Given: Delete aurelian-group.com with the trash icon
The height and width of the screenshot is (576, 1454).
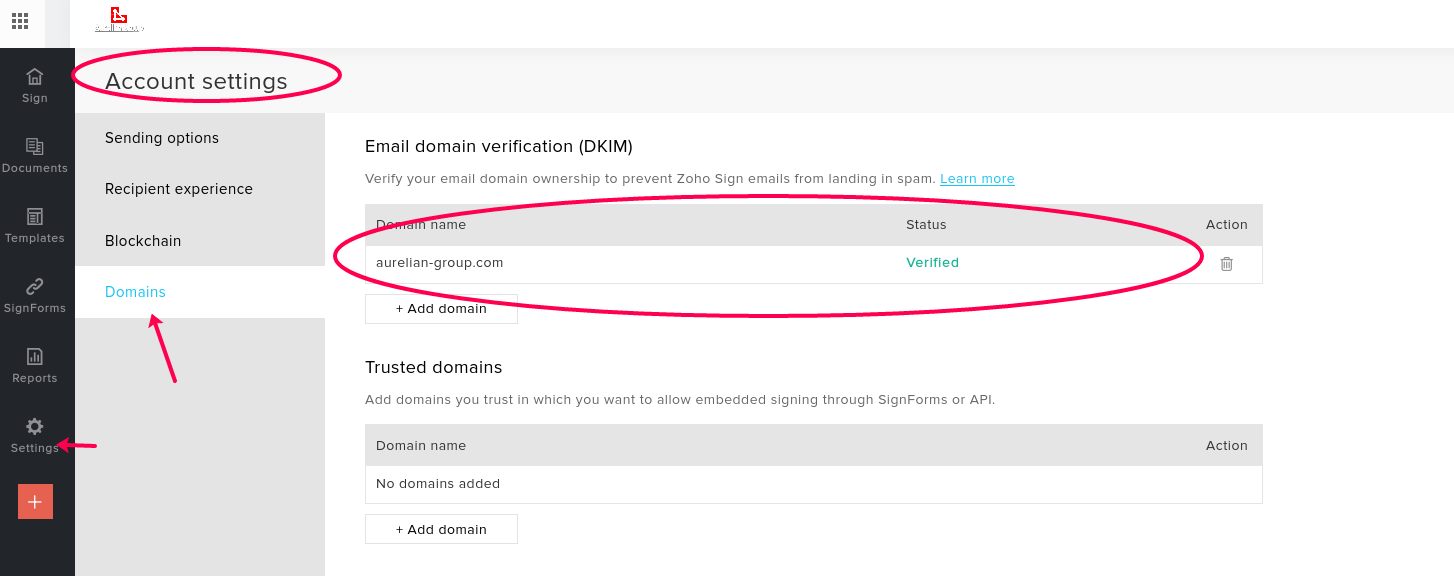Looking at the screenshot, I should (x=1227, y=264).
